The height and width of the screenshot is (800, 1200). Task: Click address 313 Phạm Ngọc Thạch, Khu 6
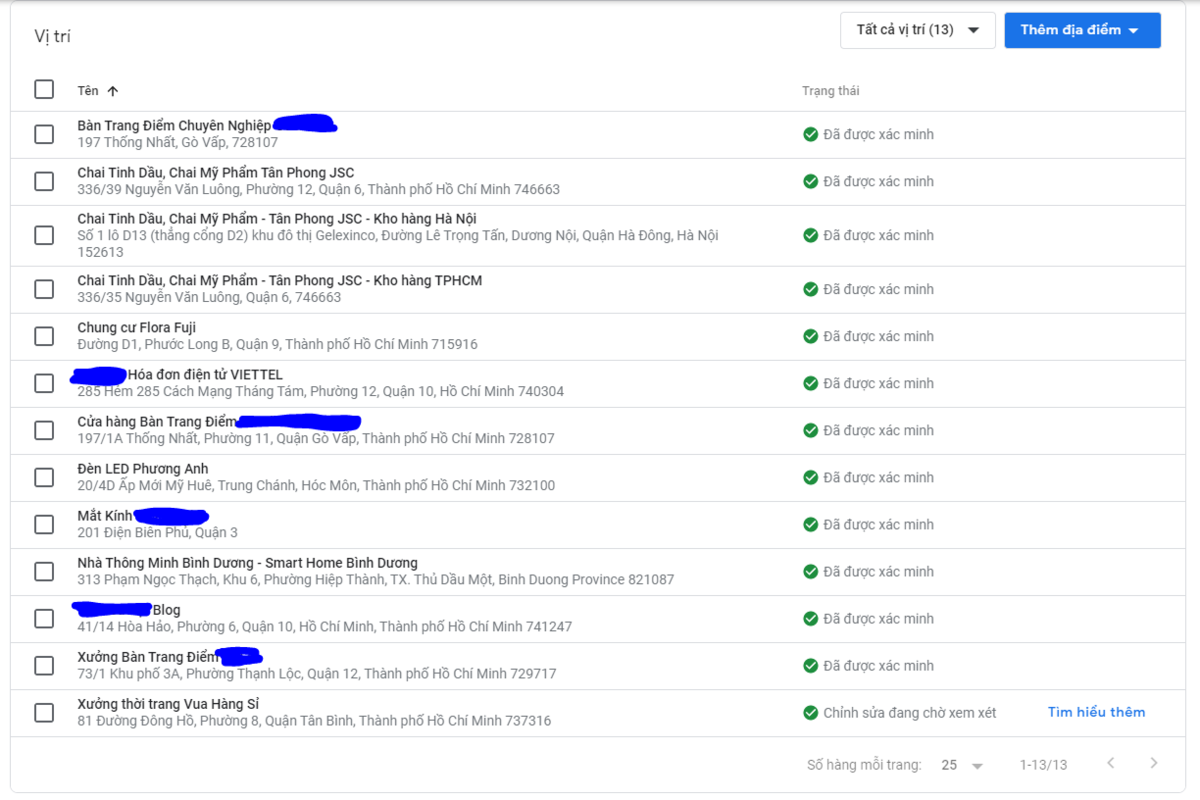pos(376,579)
